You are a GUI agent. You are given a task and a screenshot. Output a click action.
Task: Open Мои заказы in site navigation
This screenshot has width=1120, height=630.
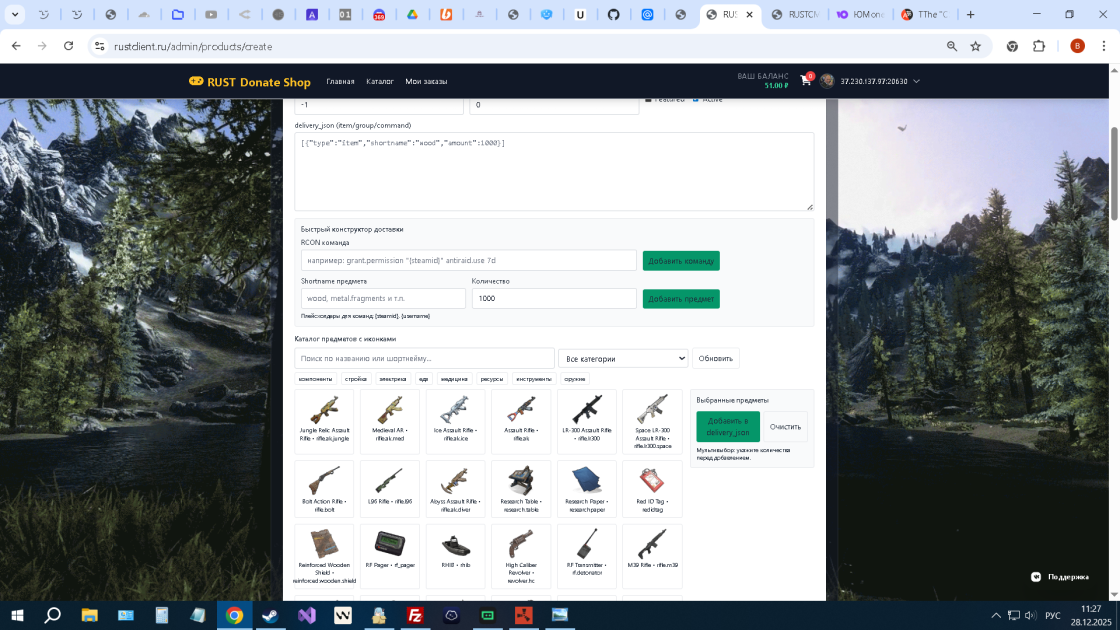click(426, 81)
